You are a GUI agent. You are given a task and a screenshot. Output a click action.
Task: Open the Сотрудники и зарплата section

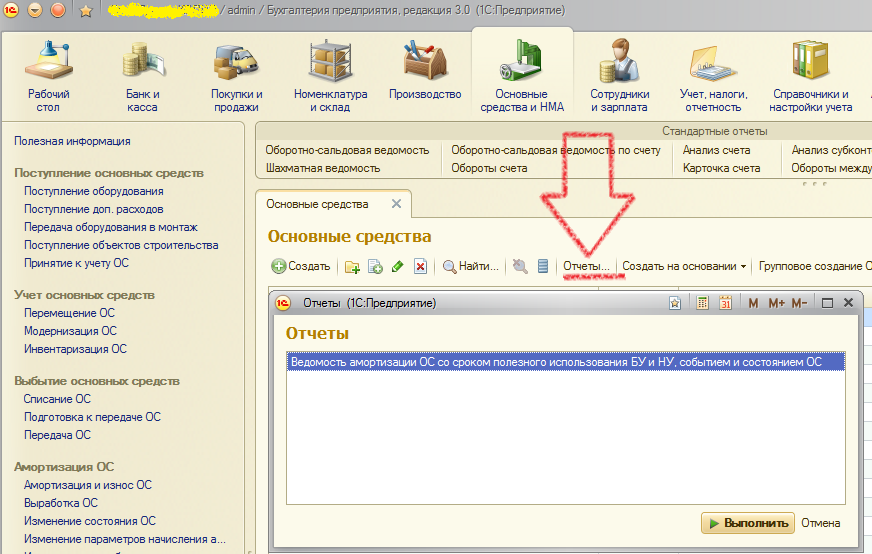coord(620,77)
